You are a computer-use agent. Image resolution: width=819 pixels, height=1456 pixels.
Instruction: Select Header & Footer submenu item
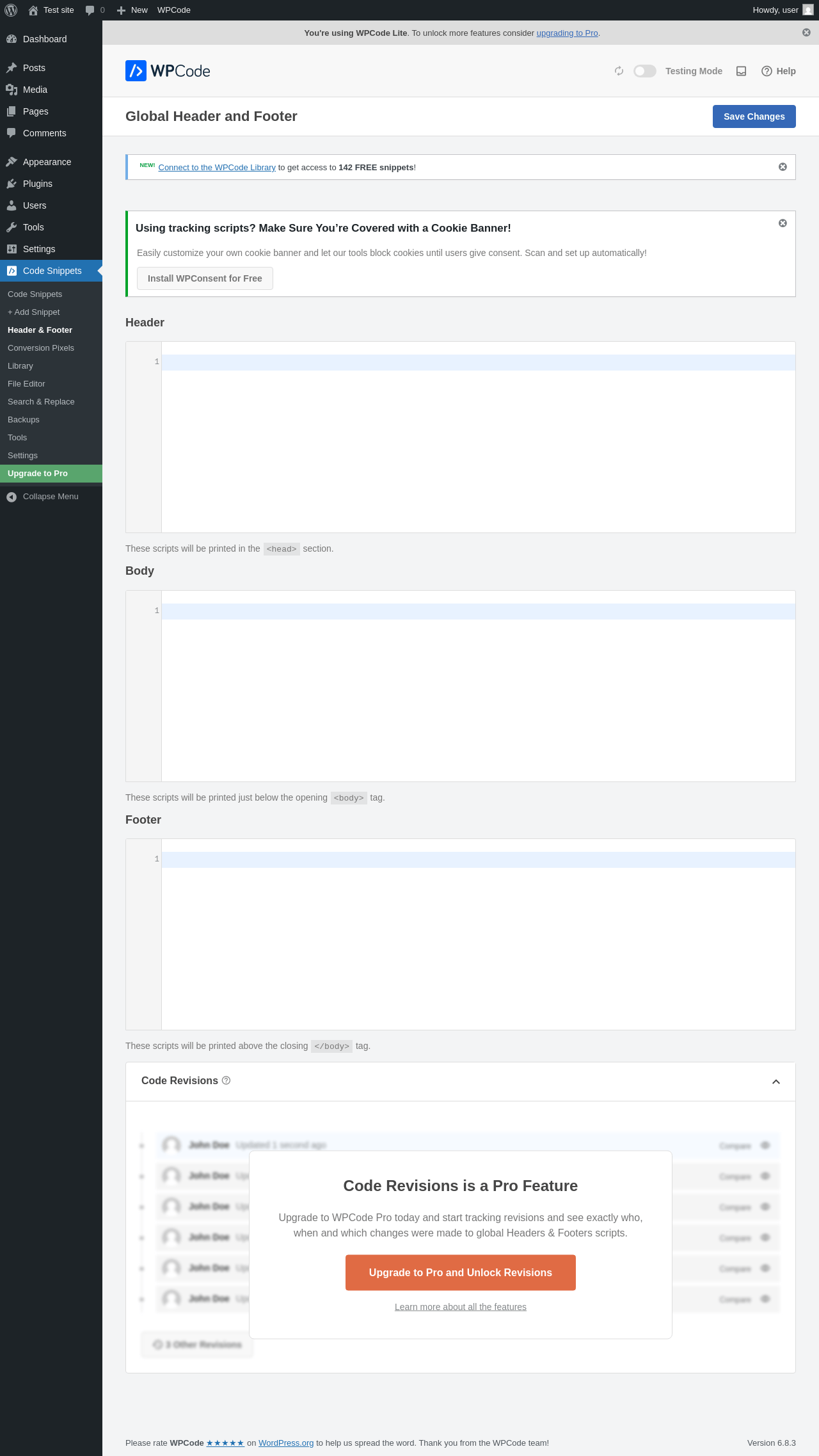tap(51, 330)
